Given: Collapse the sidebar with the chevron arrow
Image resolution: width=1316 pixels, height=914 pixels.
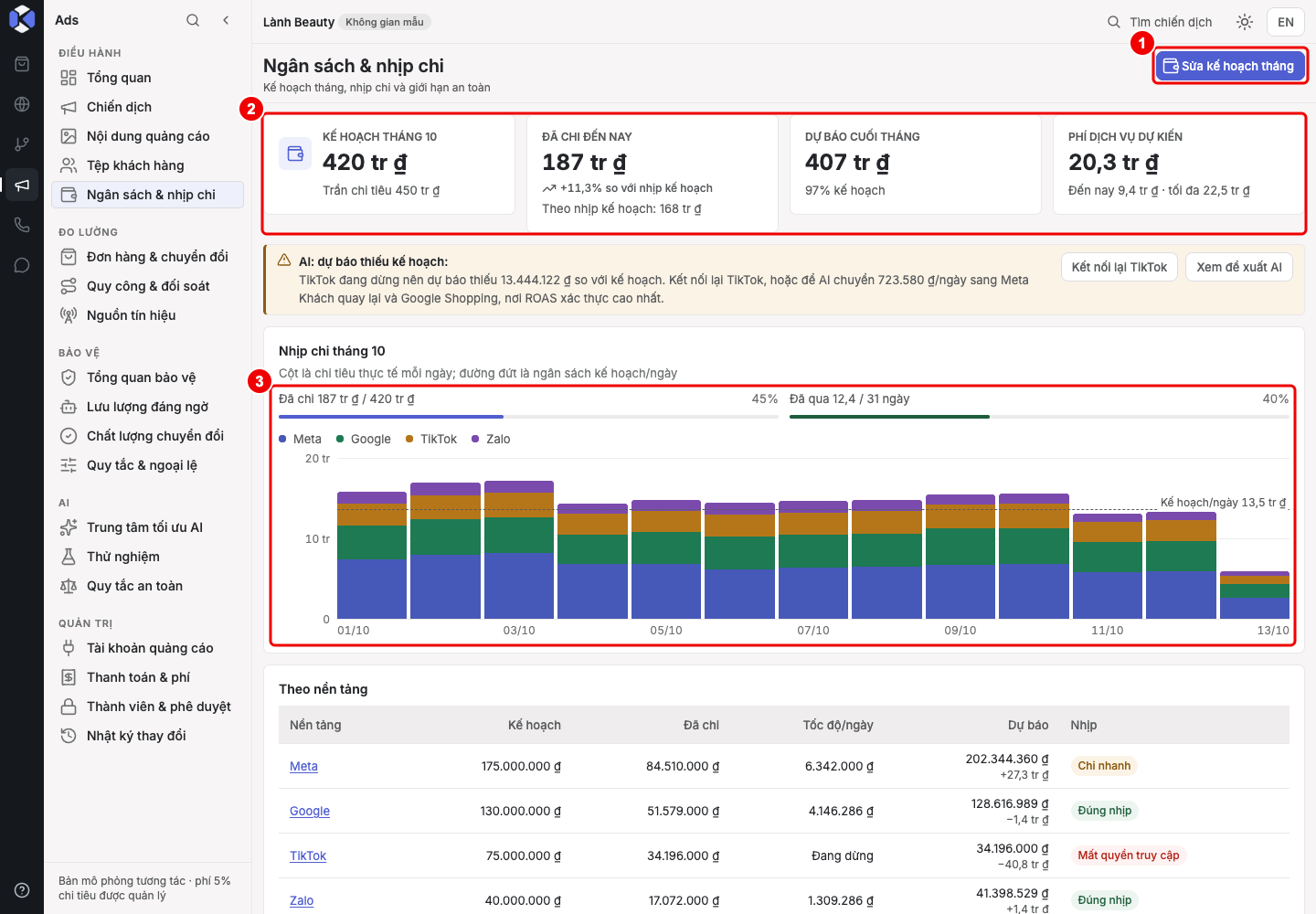Looking at the screenshot, I should 226,20.
